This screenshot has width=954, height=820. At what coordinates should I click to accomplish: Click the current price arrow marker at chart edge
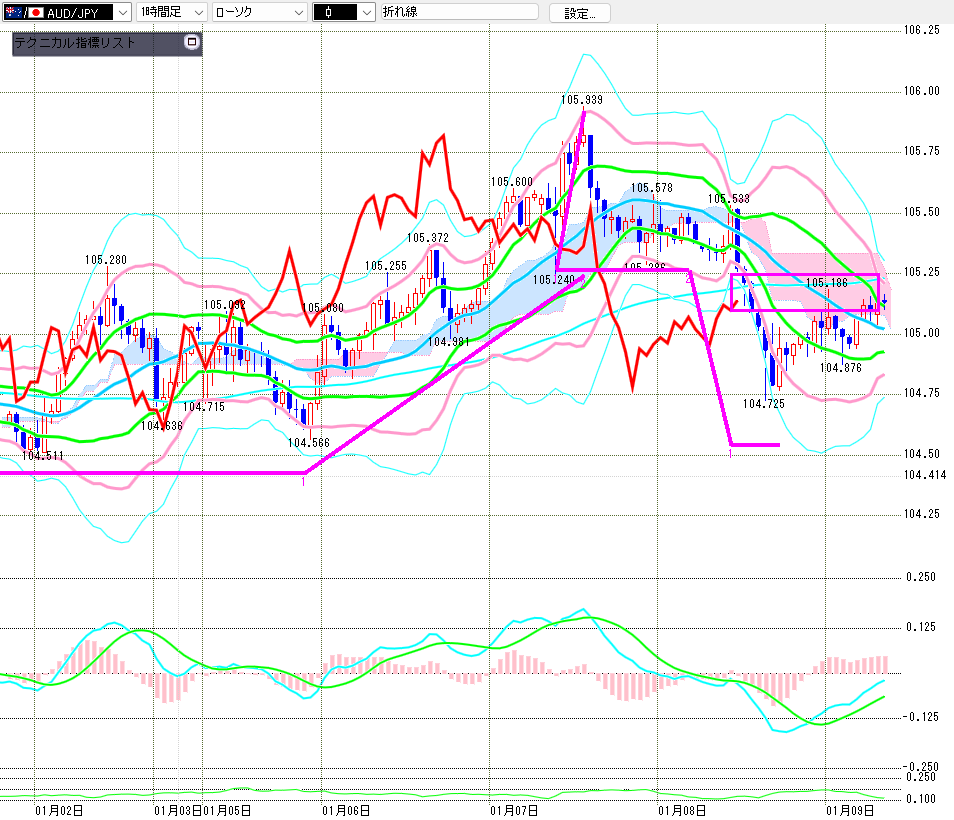884,299
